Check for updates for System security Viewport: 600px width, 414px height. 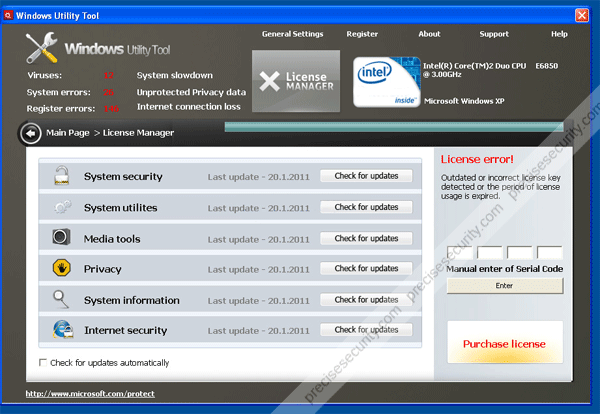click(366, 176)
